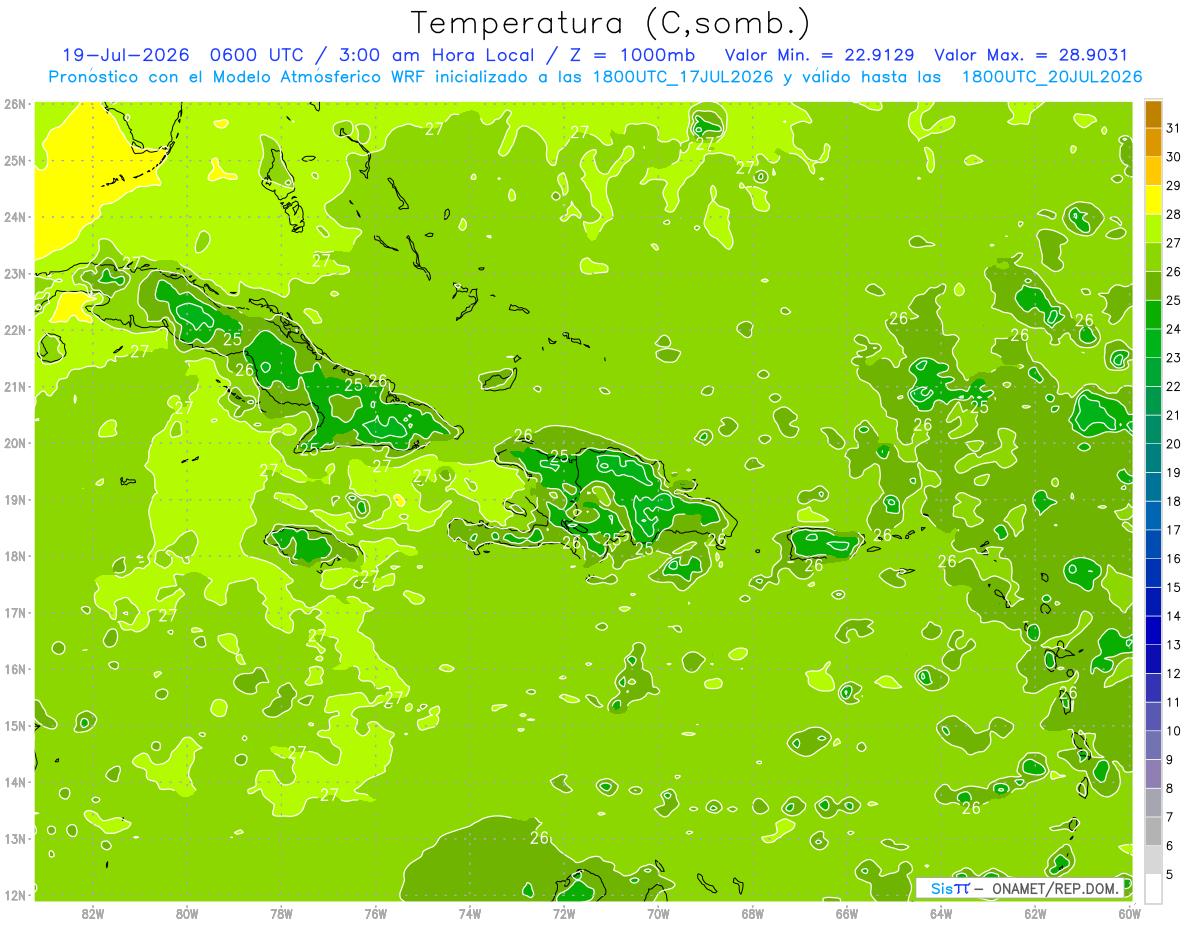This screenshot has height=927, width=1200.
Task: Click the '26N' latitude axis label
Action: (x=15, y=104)
